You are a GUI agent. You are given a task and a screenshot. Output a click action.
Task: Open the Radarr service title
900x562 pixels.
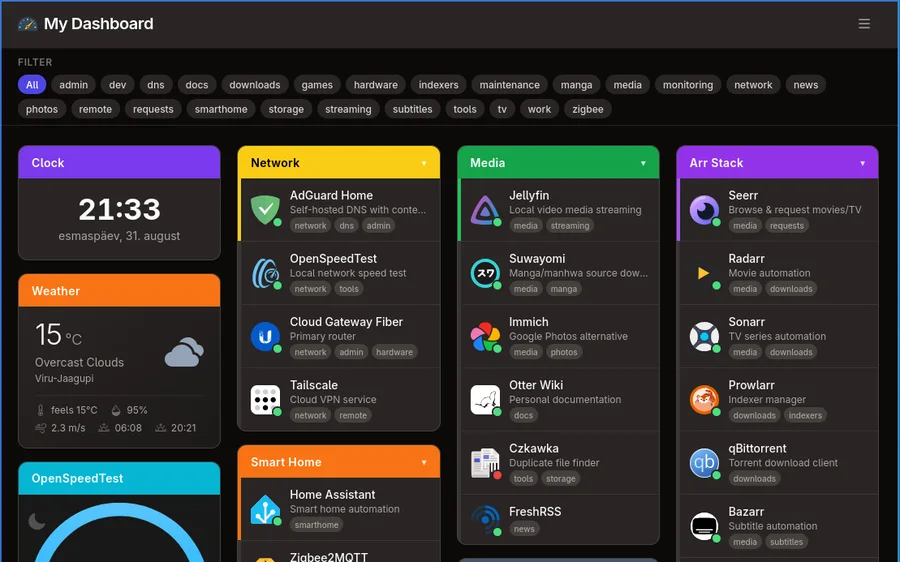pos(746,259)
